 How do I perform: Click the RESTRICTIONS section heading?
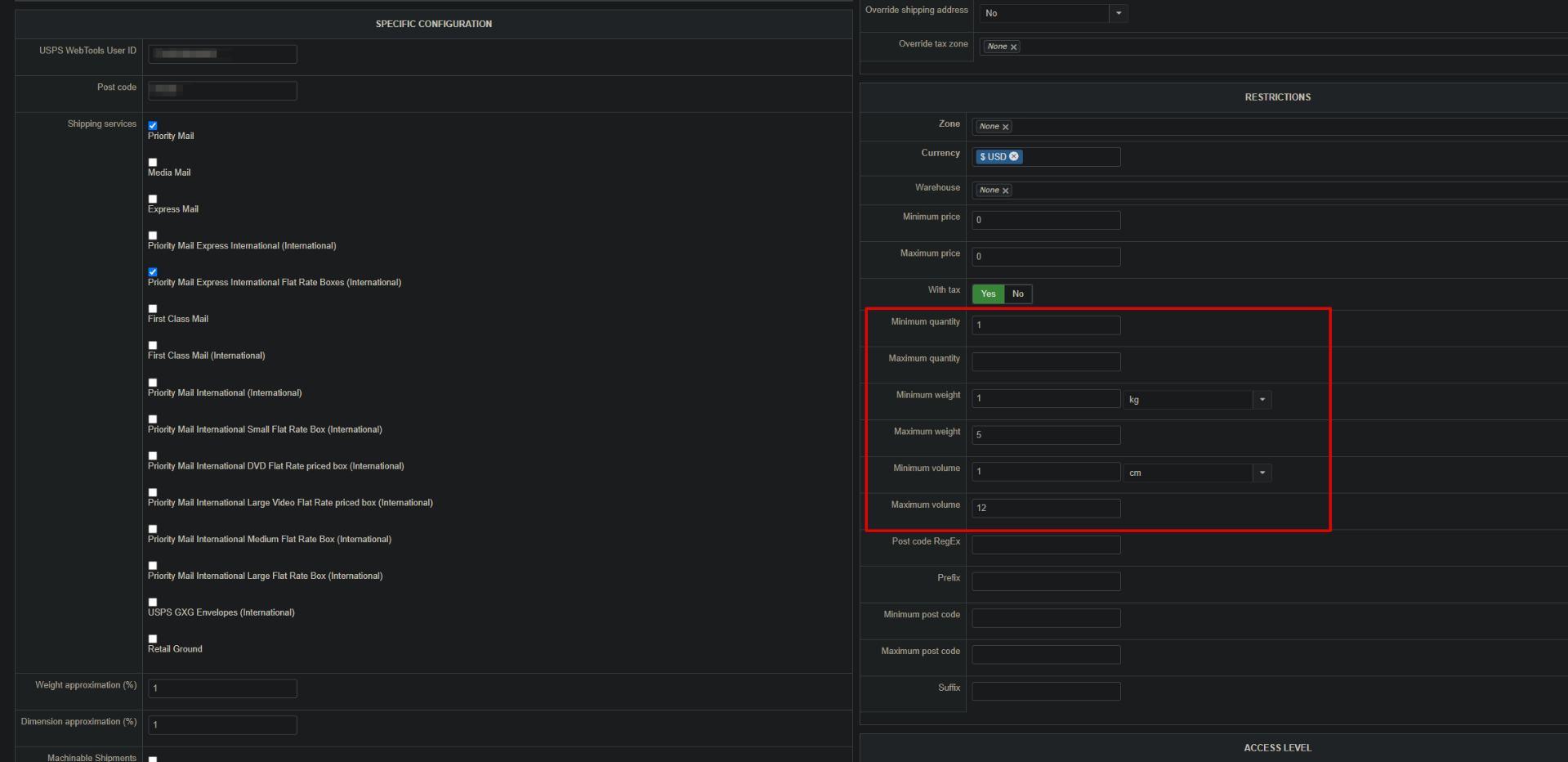(x=1278, y=97)
